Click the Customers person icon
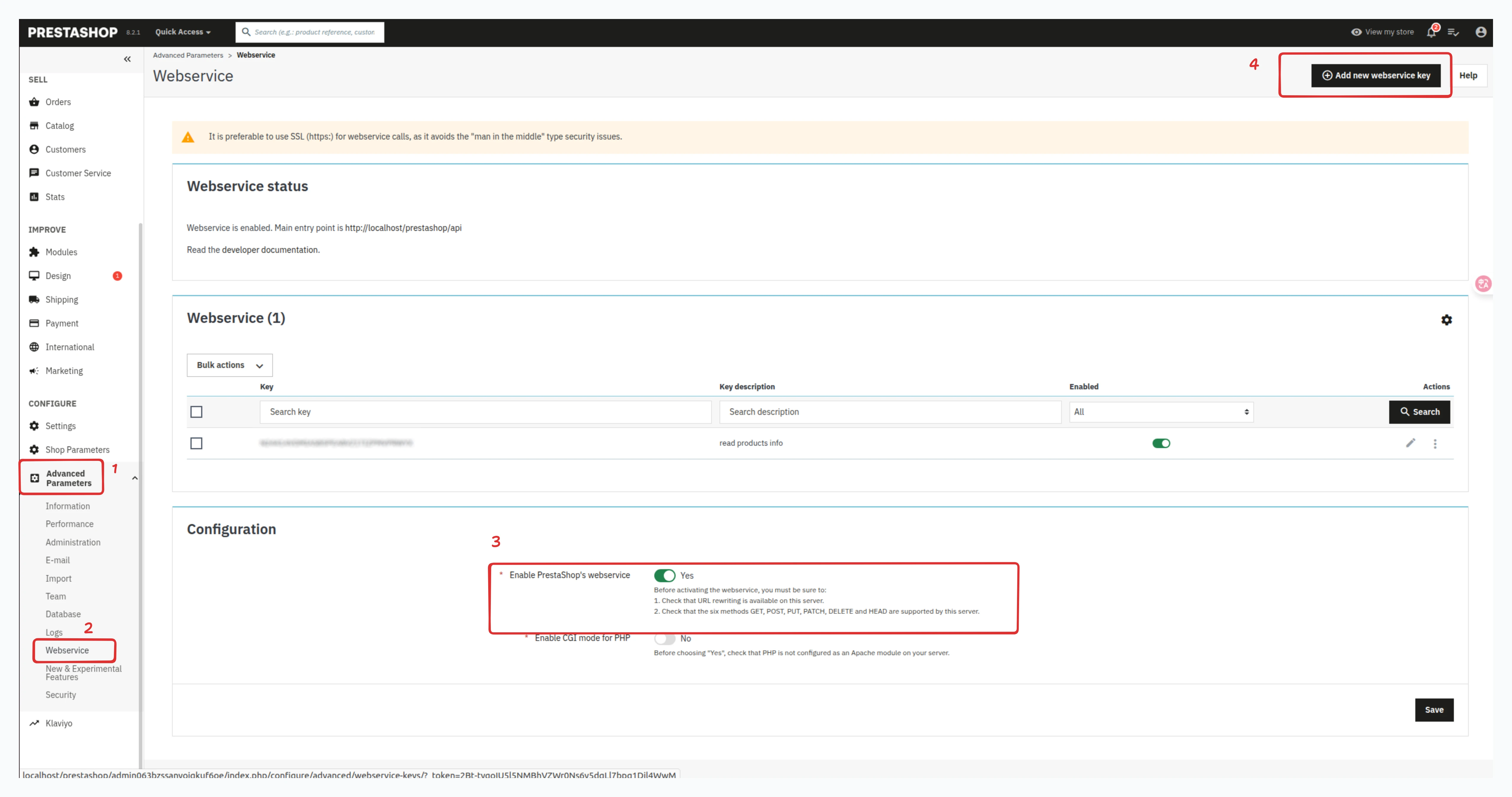1512x797 pixels. pos(34,149)
